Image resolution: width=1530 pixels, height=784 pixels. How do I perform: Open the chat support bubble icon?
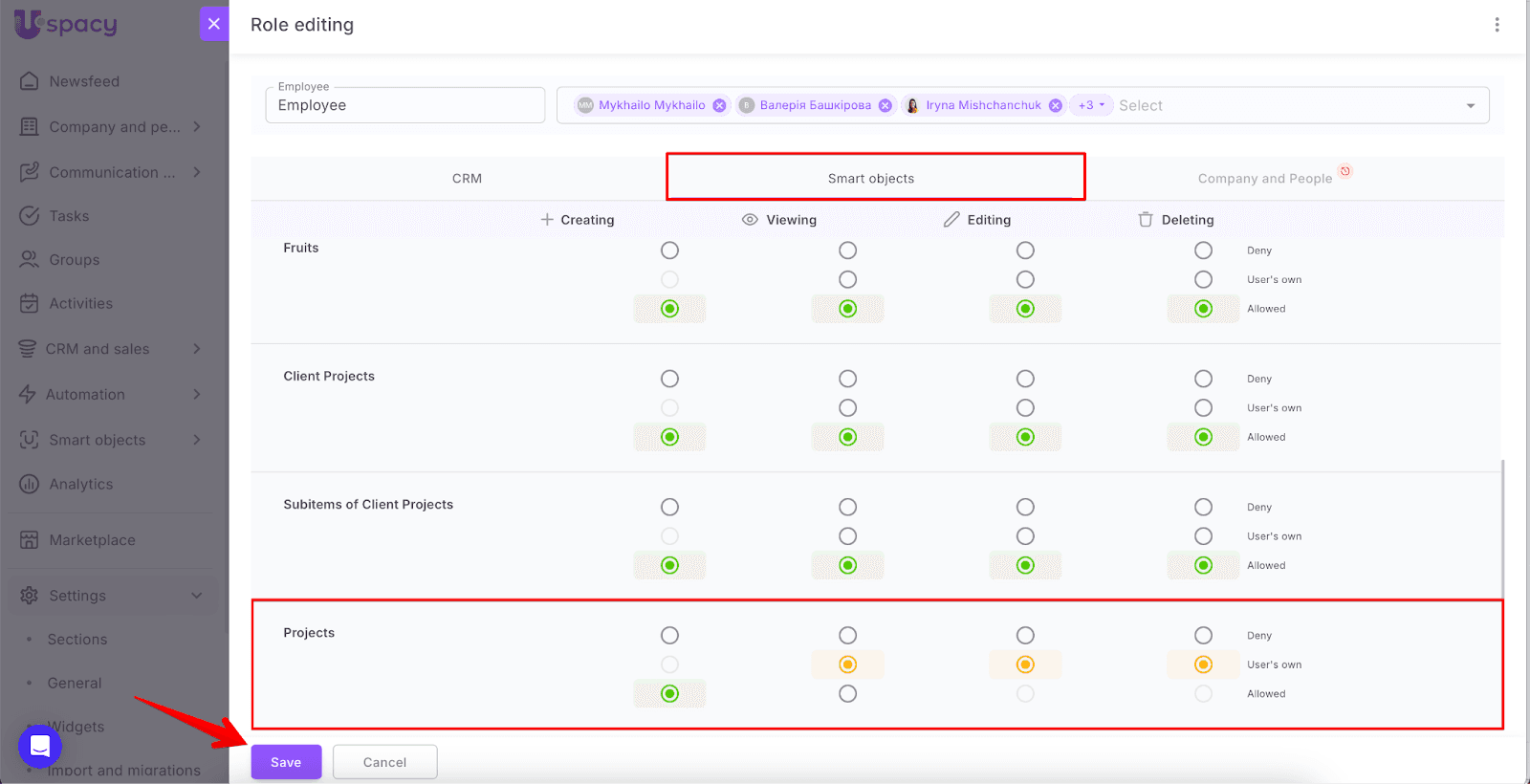click(x=40, y=746)
